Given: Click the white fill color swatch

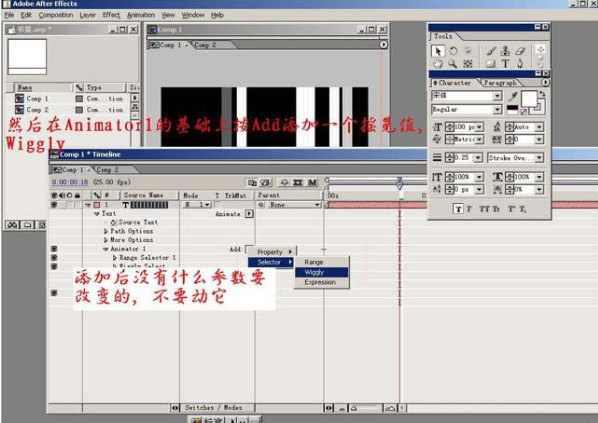Looking at the screenshot, I should tap(529, 99).
